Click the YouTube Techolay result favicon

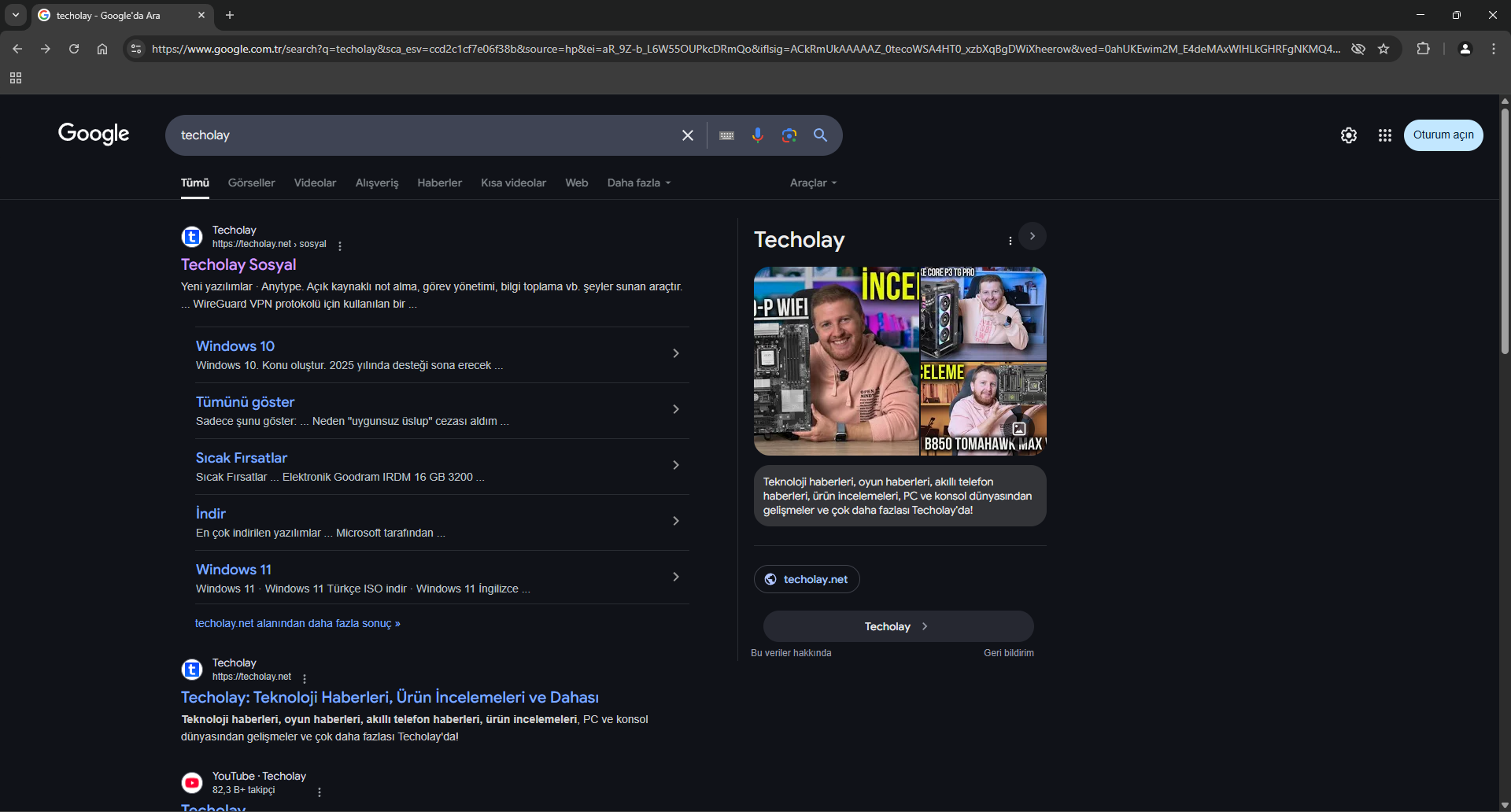click(192, 783)
